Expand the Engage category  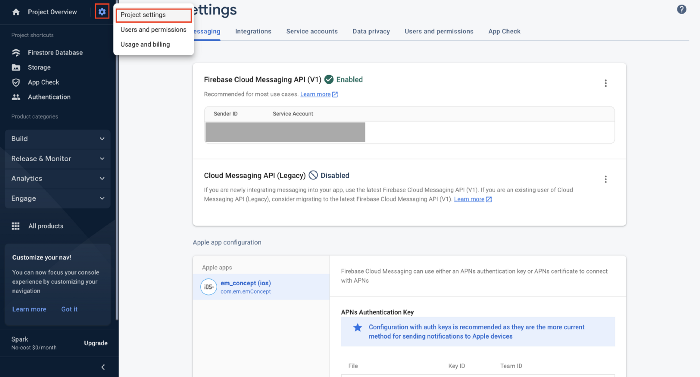[x=58, y=198]
